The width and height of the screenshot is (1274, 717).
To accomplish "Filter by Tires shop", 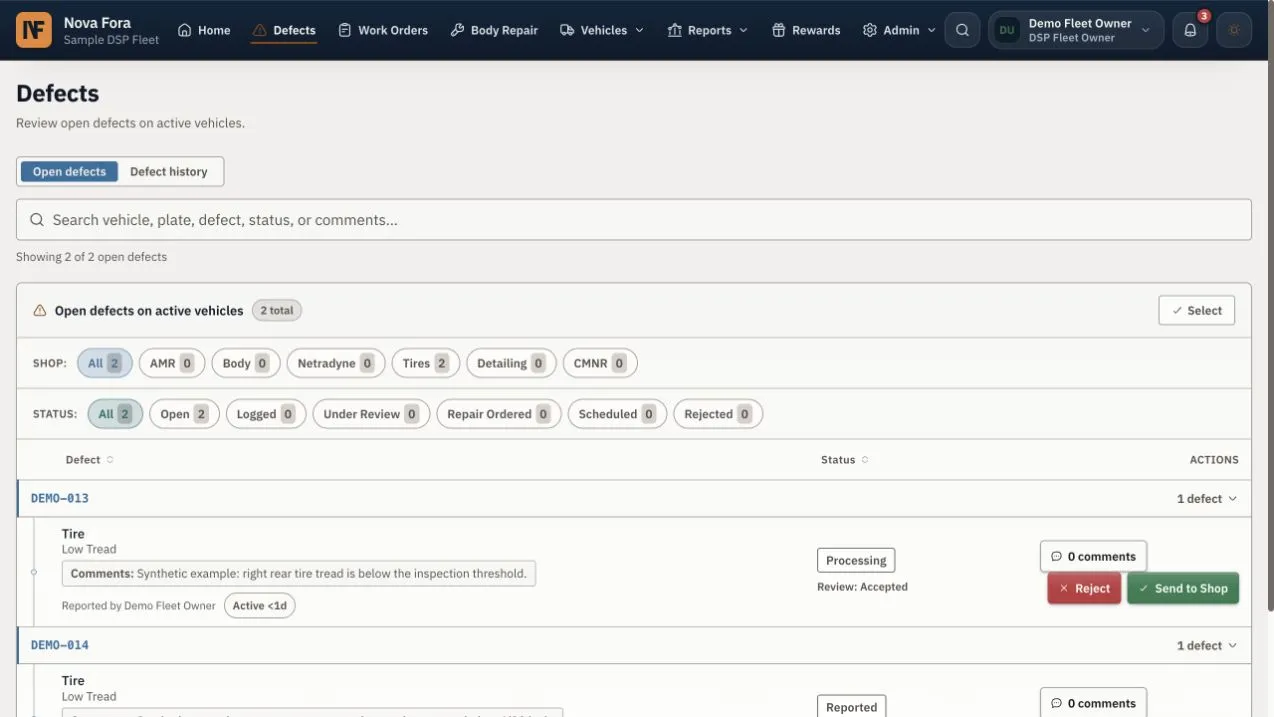I will [x=426, y=363].
